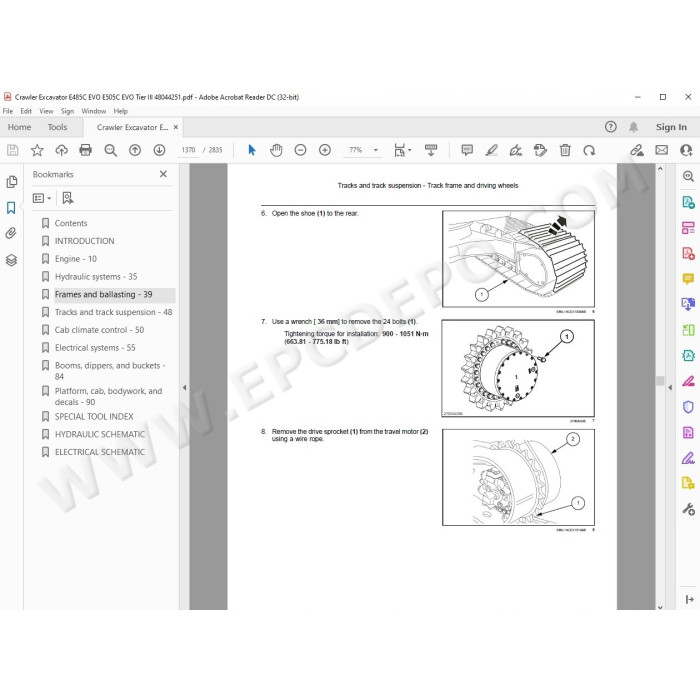Select the Hand pan tool
Screen dimensions: 700x700
[276, 150]
